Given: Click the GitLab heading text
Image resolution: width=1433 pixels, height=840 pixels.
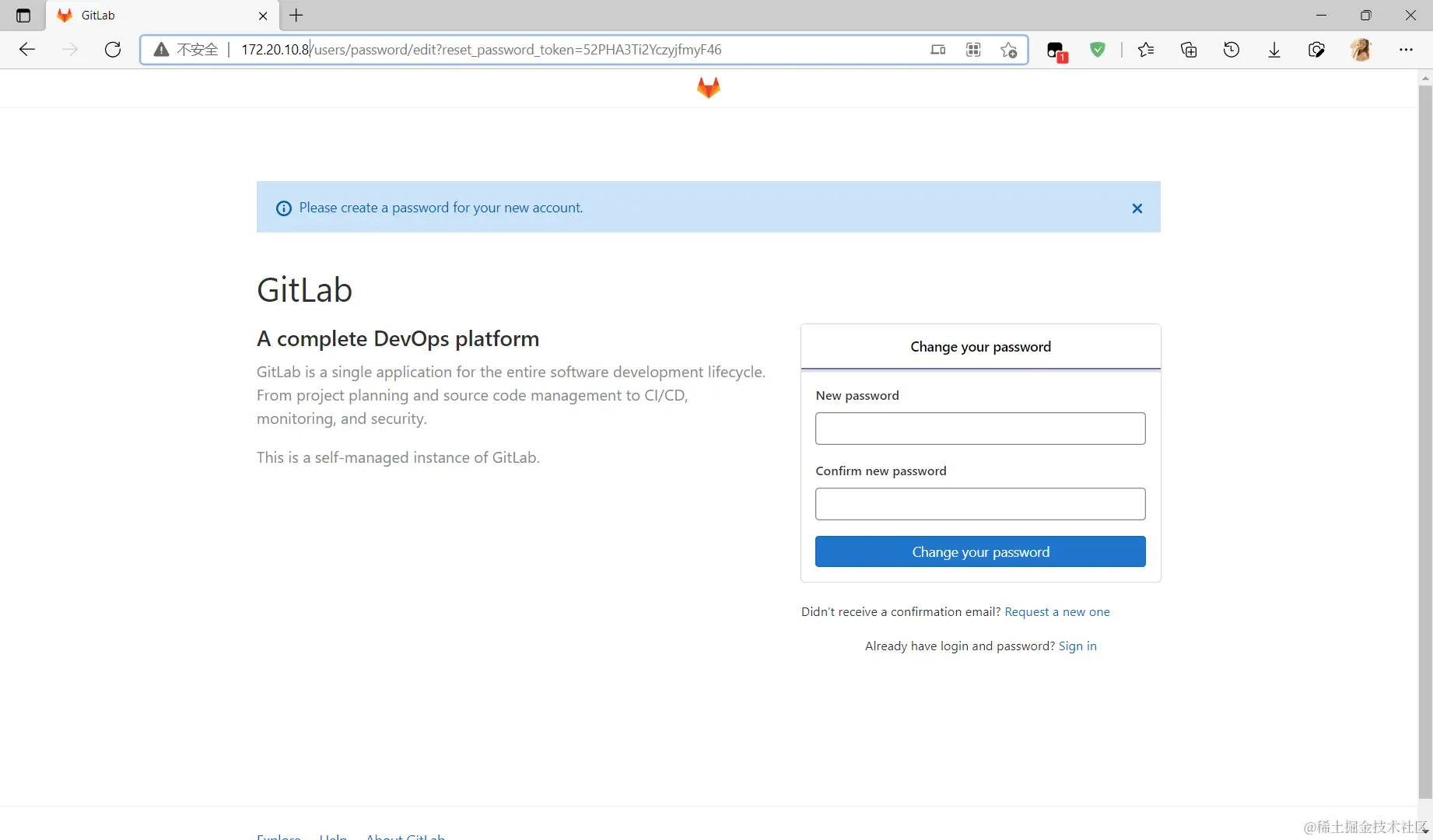Looking at the screenshot, I should (304, 290).
